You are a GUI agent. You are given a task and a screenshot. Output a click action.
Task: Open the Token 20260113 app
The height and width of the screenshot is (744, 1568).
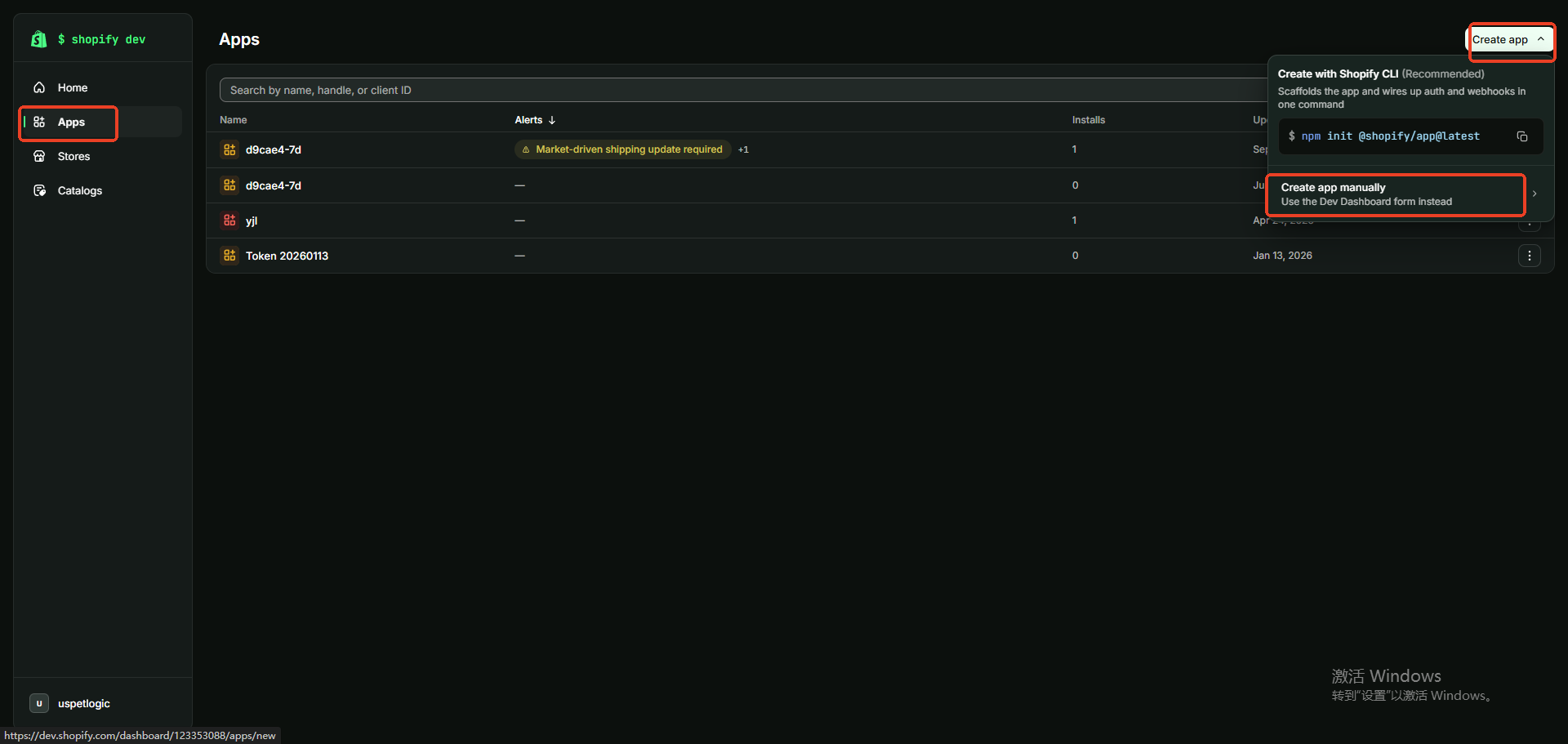[x=287, y=256]
